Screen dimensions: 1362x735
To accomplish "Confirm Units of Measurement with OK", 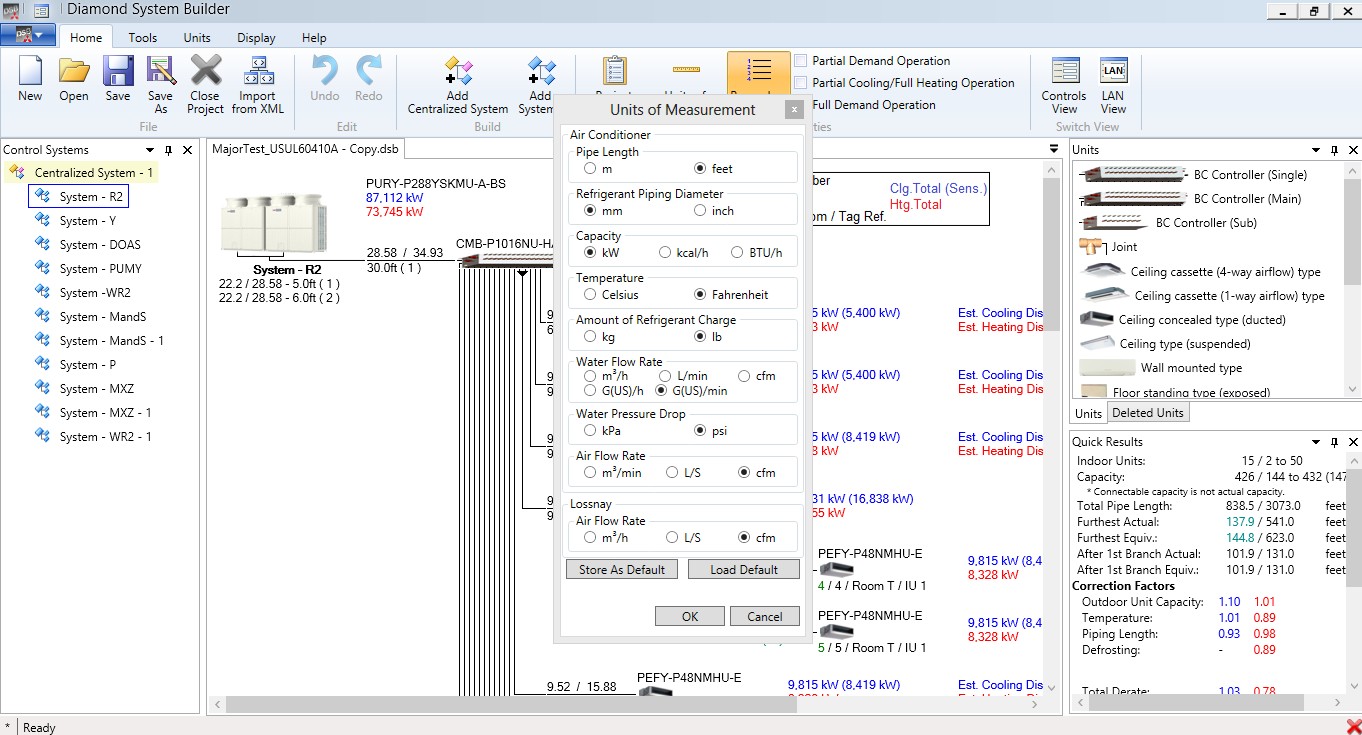I will pos(690,616).
